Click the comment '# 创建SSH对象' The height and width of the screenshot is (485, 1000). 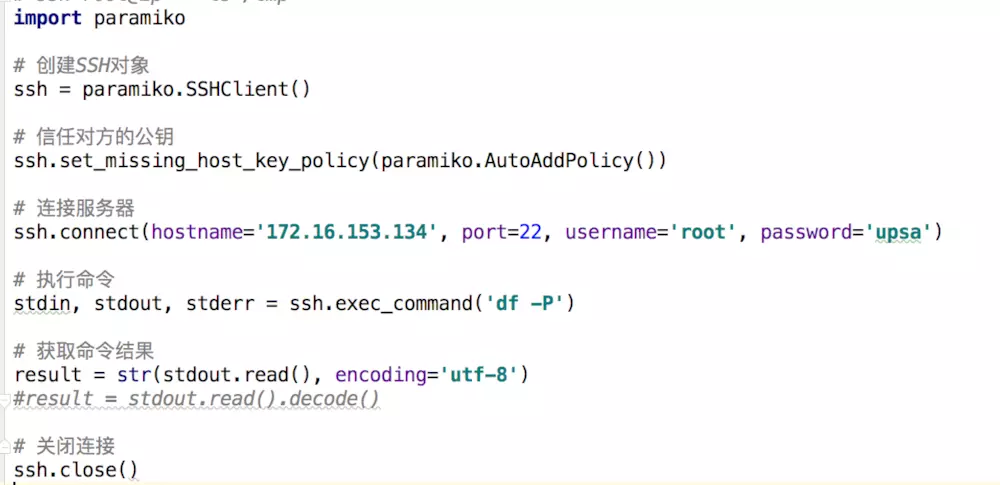point(82,65)
